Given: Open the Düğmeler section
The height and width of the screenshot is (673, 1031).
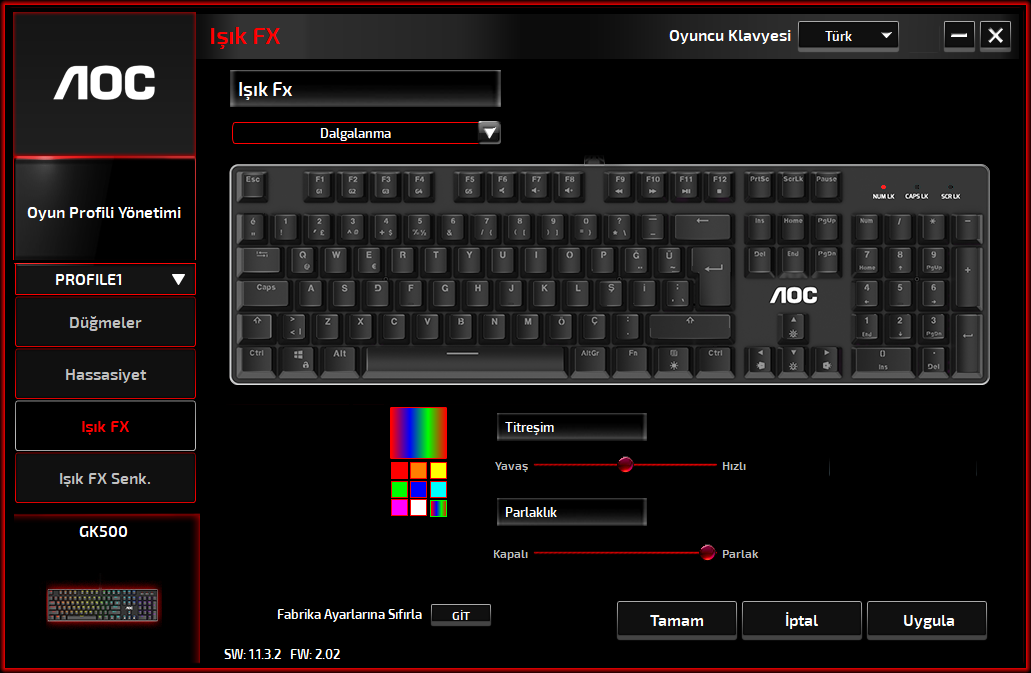Looking at the screenshot, I should click(x=105, y=323).
